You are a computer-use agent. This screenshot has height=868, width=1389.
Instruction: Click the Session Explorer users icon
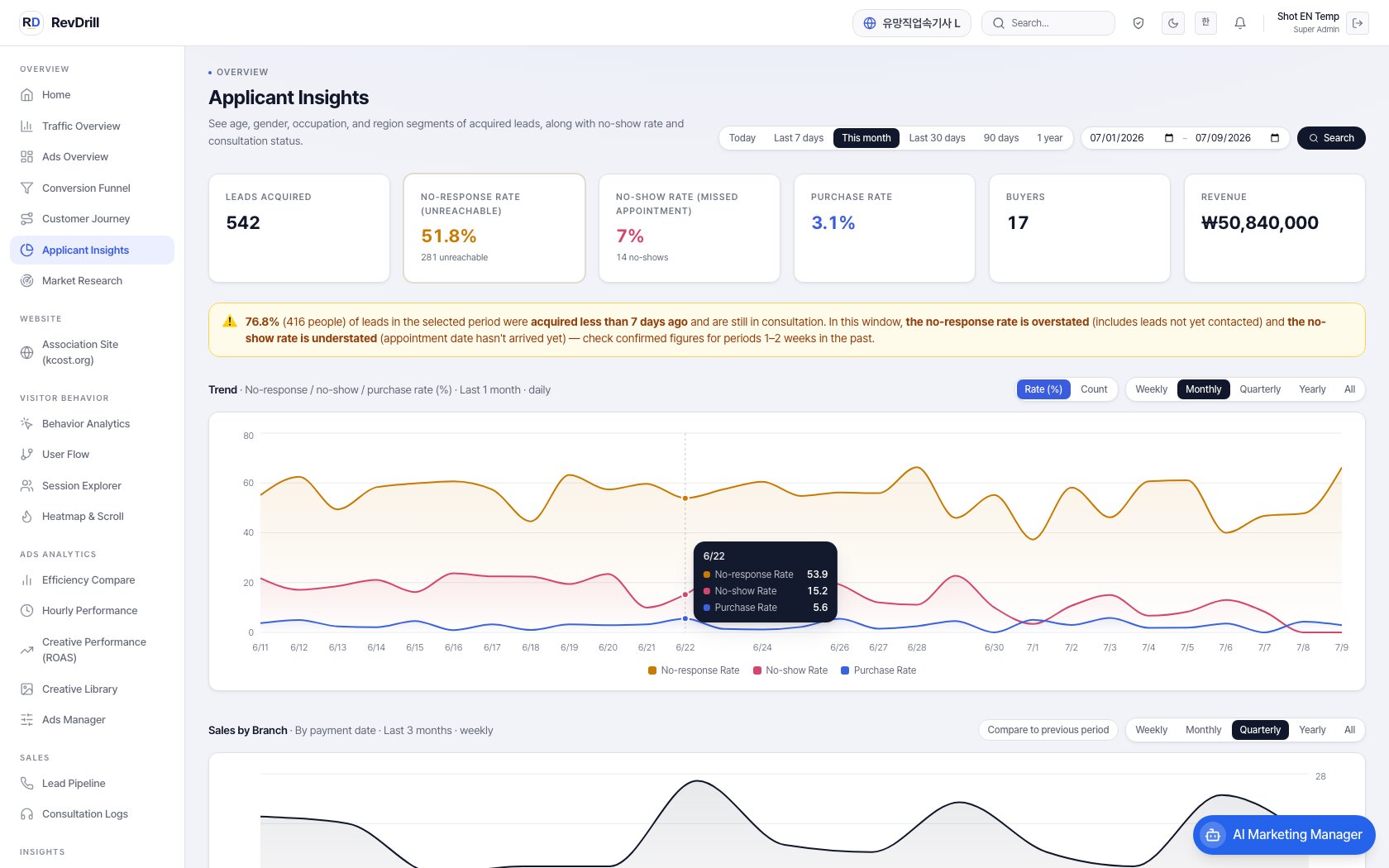[x=26, y=486]
